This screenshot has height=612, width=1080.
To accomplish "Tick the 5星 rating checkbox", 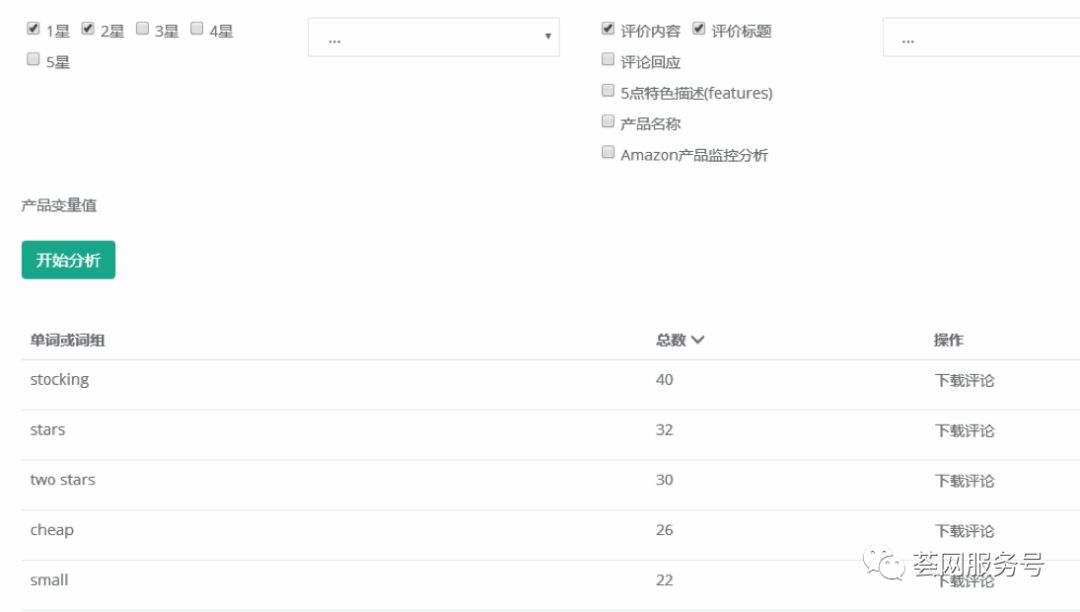I will click(x=33, y=60).
